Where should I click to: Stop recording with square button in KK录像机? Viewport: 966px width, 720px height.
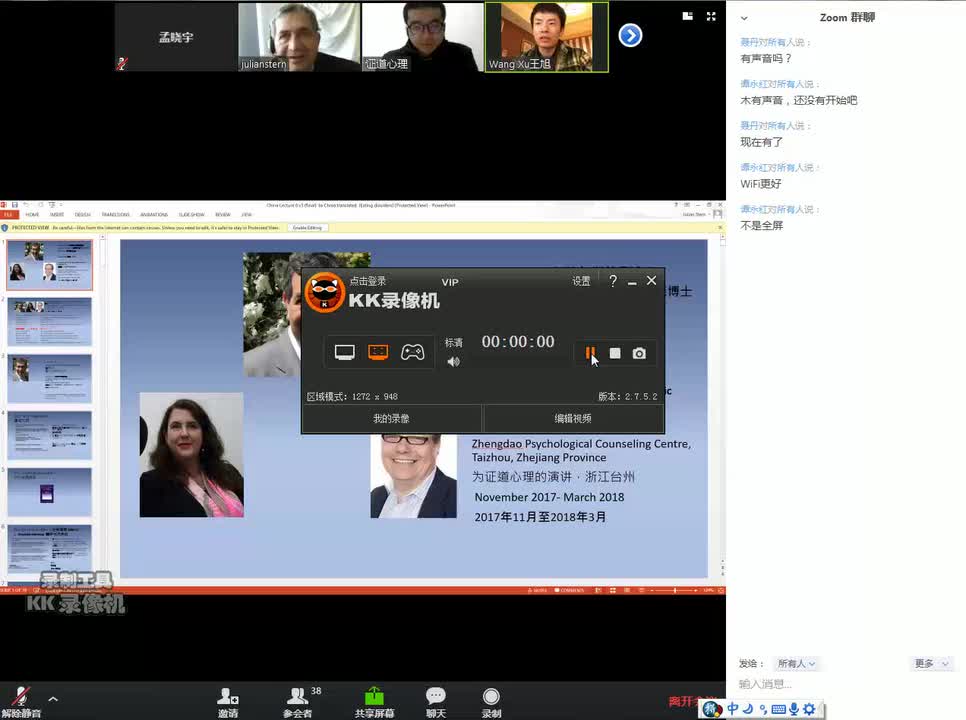coord(615,353)
